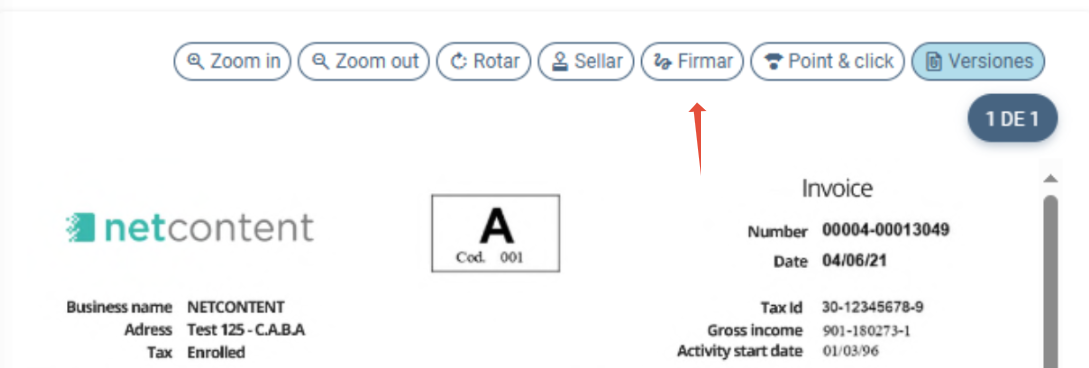Image resolution: width=1089 pixels, height=368 pixels.
Task: Click the Gross income value 901-180273-1
Action: tap(866, 331)
